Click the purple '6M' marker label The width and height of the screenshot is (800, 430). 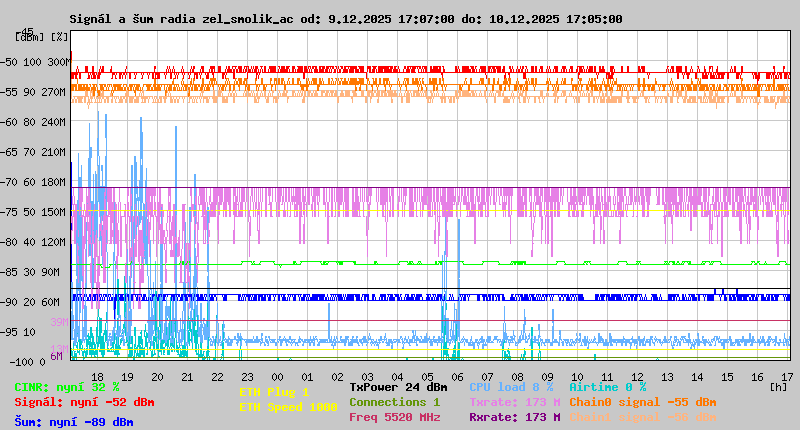point(57,356)
